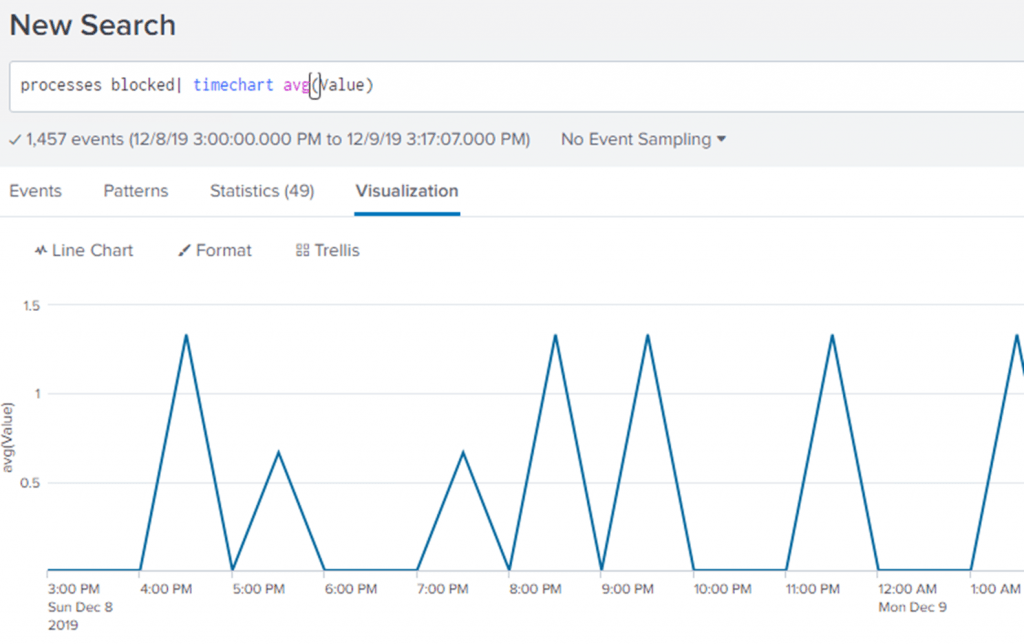This screenshot has height=644, width=1024.
Task: Click the search completed checkmark icon
Action: click(x=14, y=140)
